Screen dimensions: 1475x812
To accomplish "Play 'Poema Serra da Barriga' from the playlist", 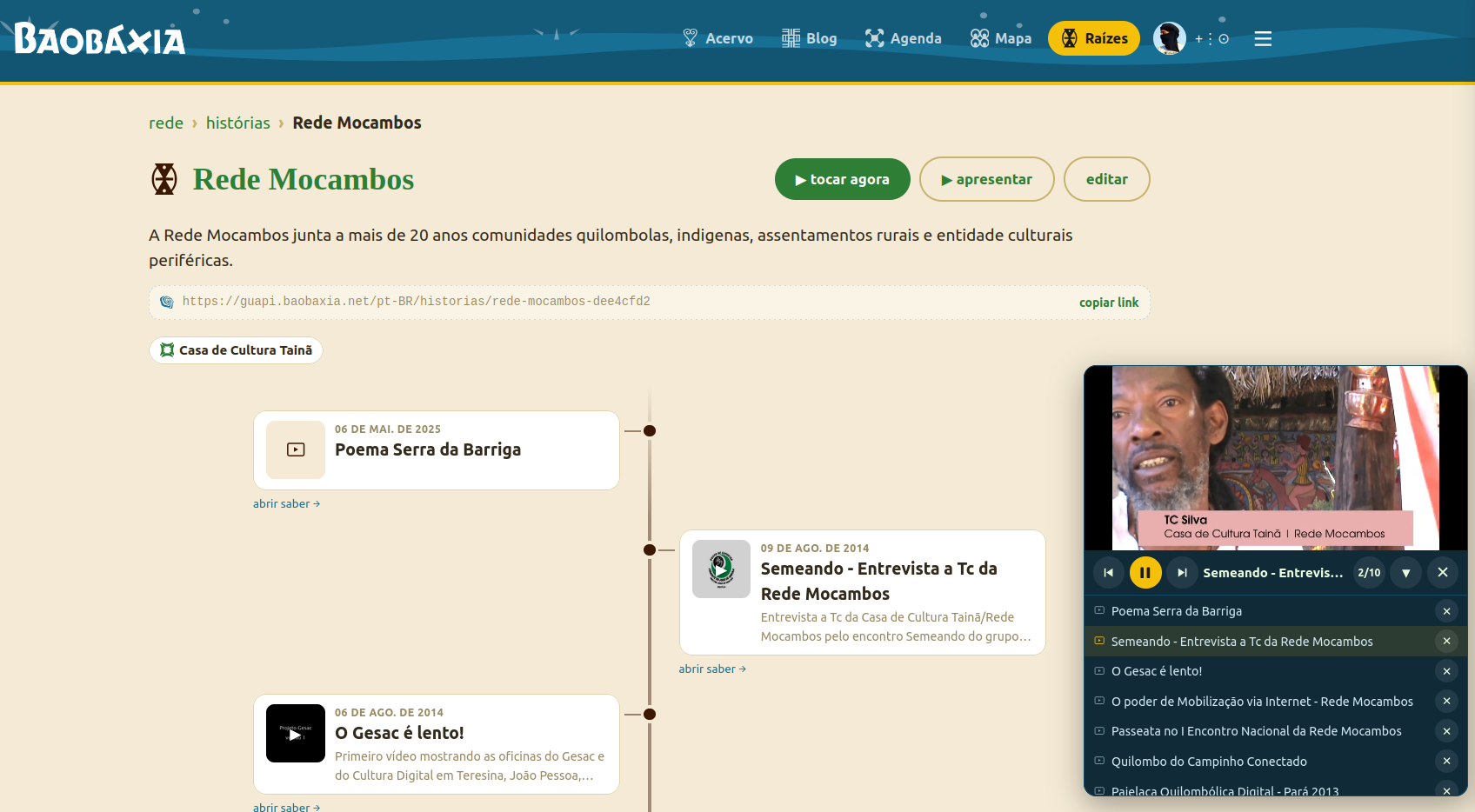I will pyautogui.click(x=1259, y=611).
